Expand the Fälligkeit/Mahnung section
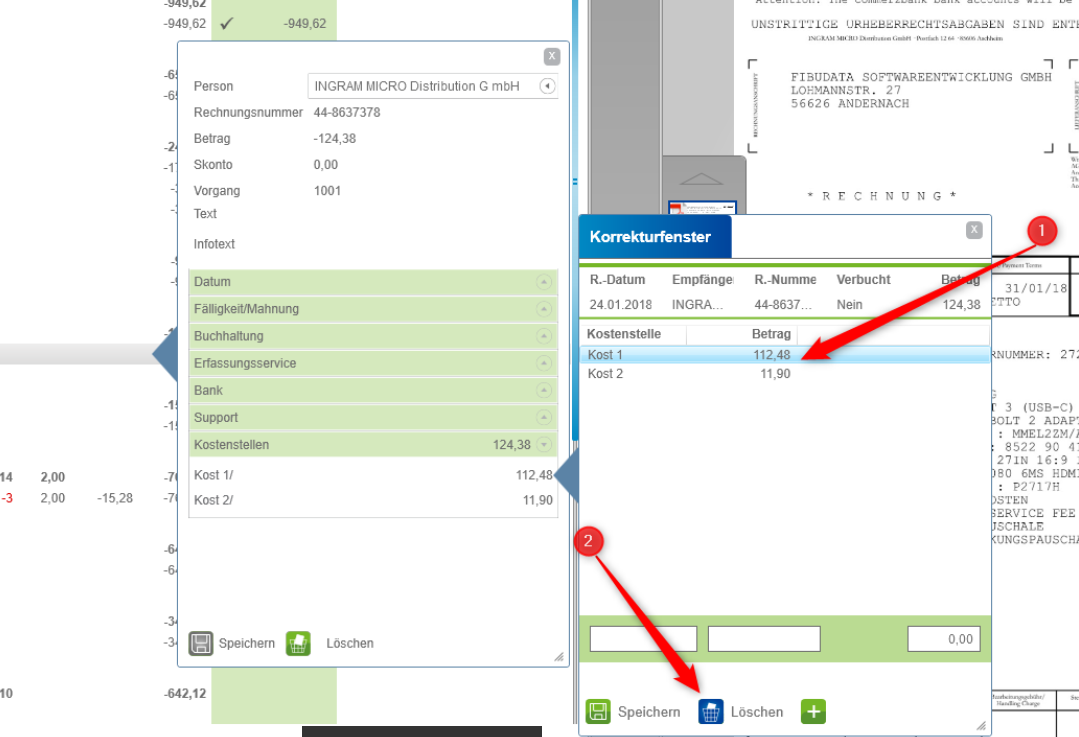 (544, 309)
